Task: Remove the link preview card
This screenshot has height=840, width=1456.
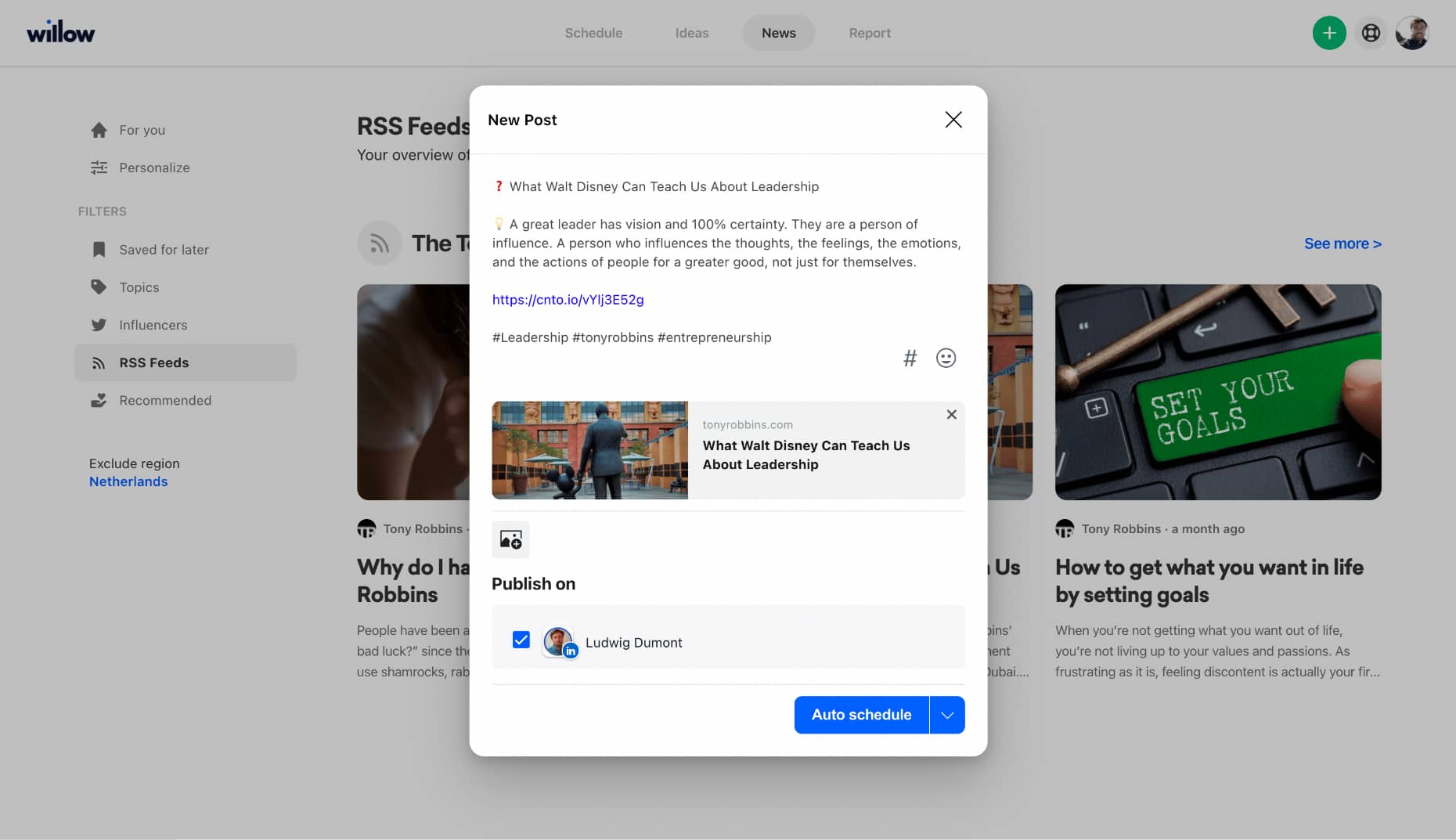Action: coord(951,415)
